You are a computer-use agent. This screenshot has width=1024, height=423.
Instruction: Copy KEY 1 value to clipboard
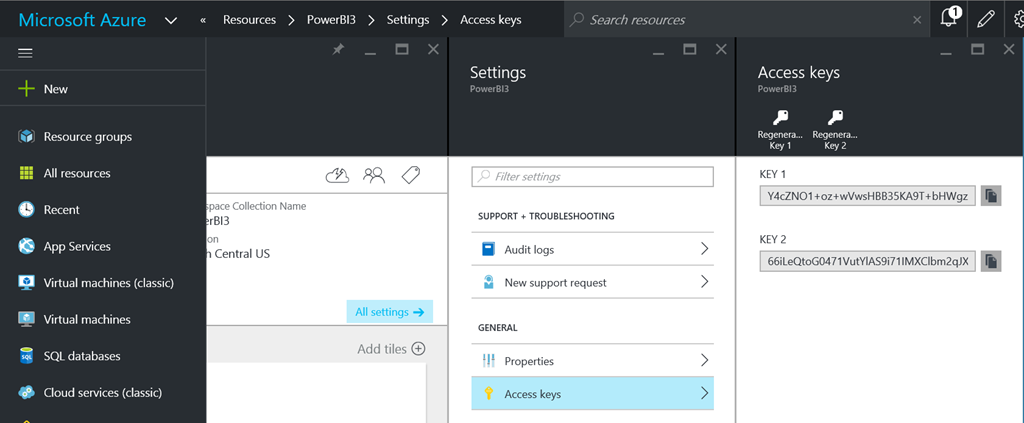click(x=990, y=196)
